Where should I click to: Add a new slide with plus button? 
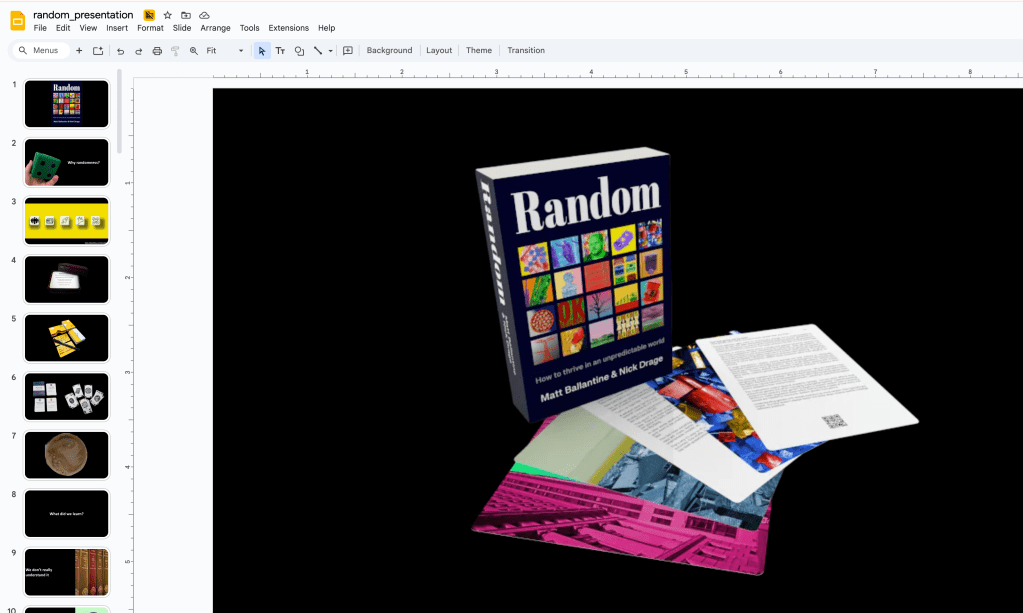79,50
